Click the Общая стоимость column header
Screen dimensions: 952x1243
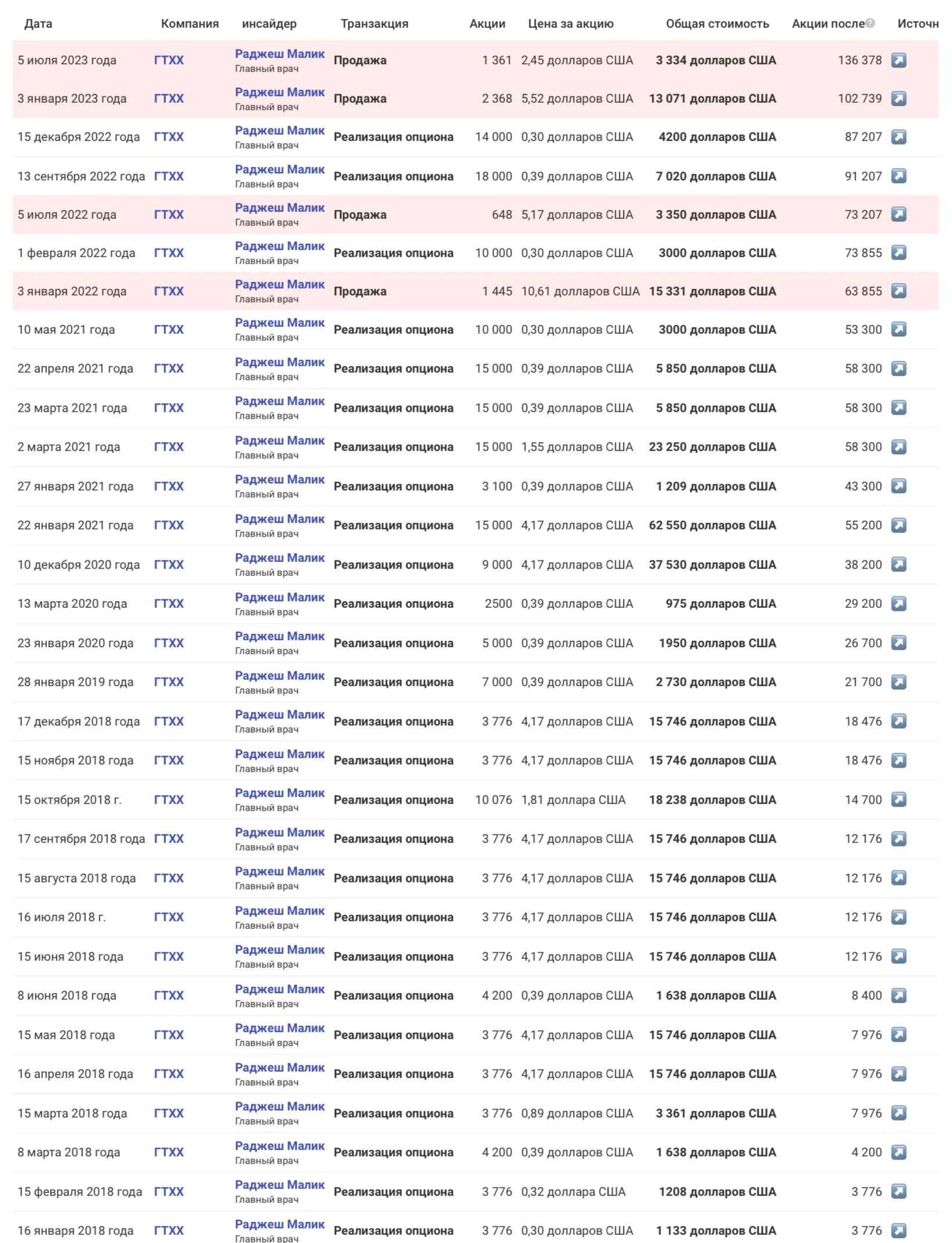coord(717,24)
